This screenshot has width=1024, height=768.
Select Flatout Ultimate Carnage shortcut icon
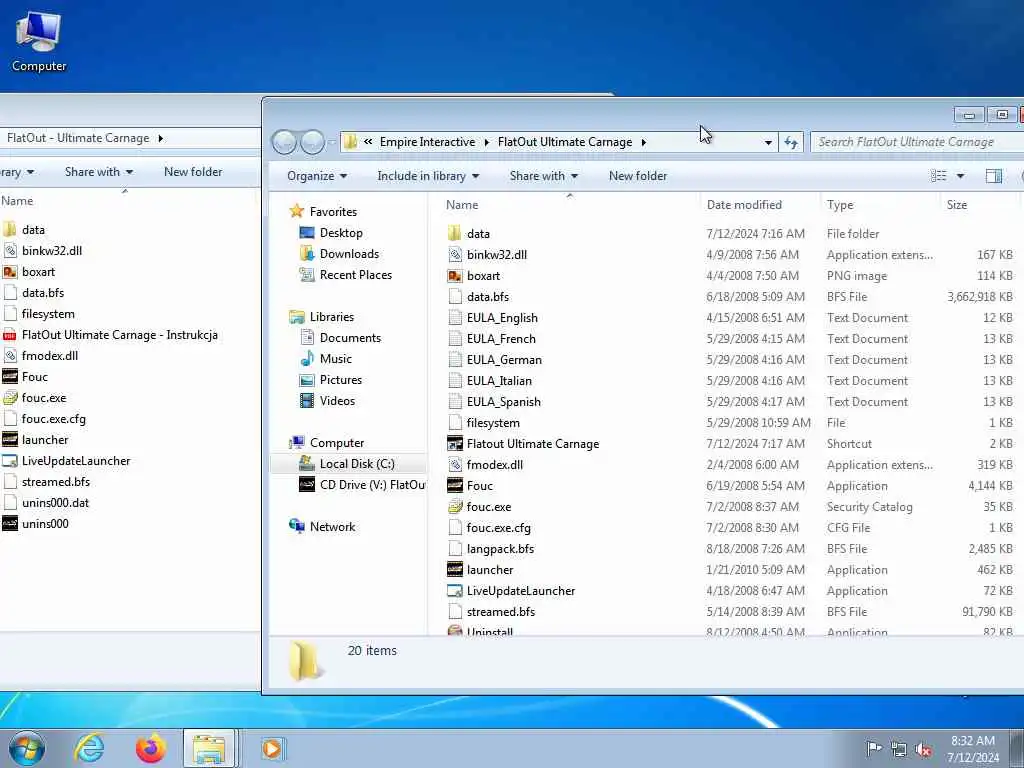pos(455,443)
